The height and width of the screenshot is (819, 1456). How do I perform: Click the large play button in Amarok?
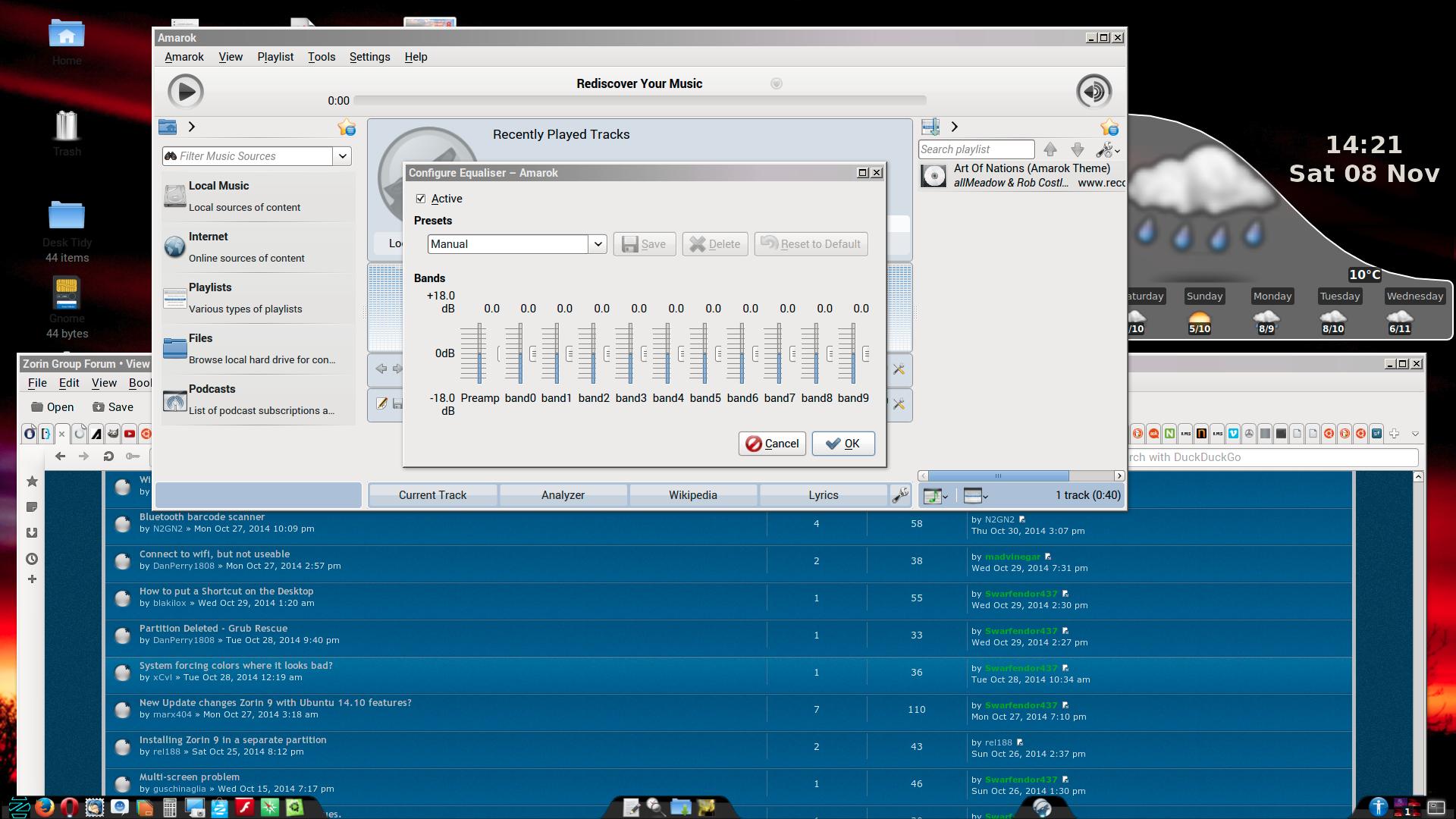(186, 92)
